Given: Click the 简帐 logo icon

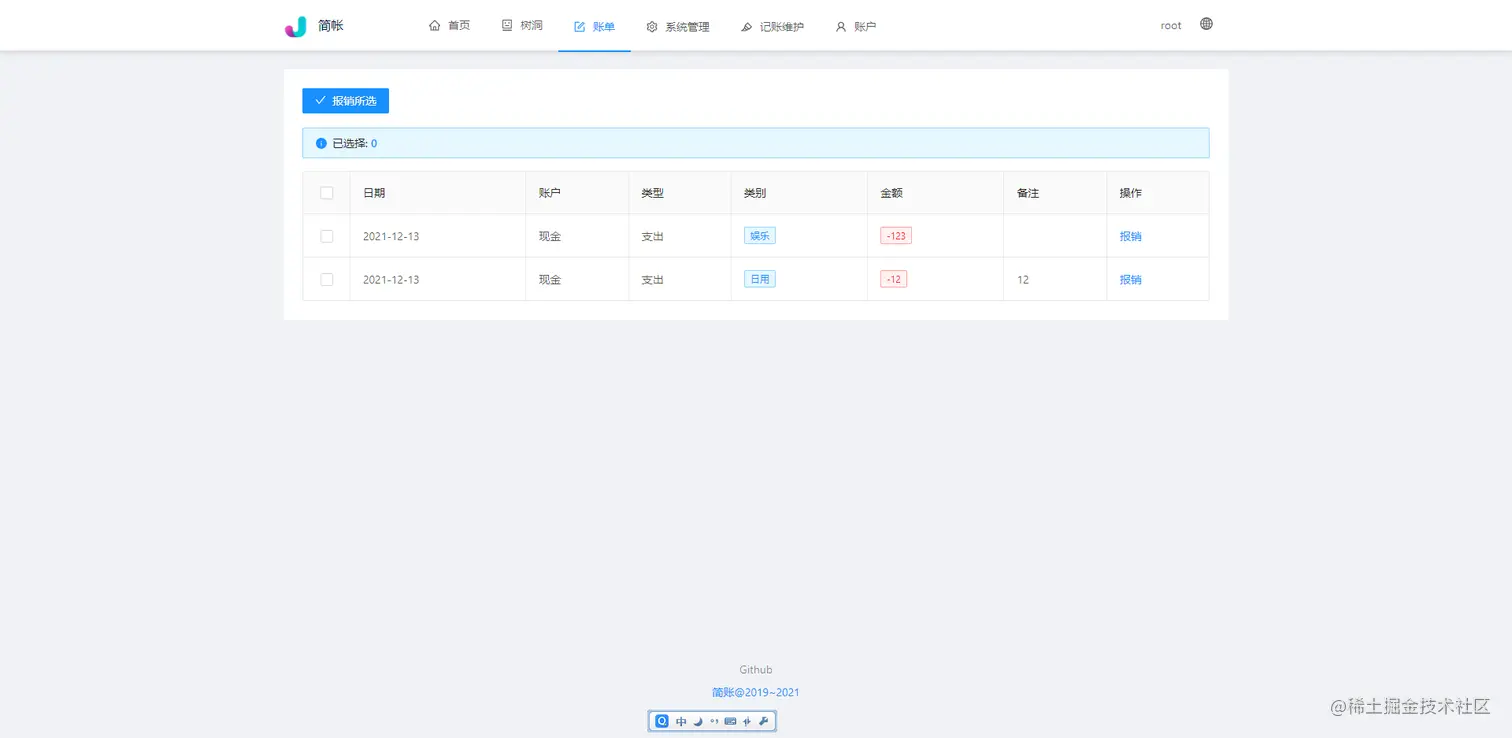Looking at the screenshot, I should pos(295,27).
